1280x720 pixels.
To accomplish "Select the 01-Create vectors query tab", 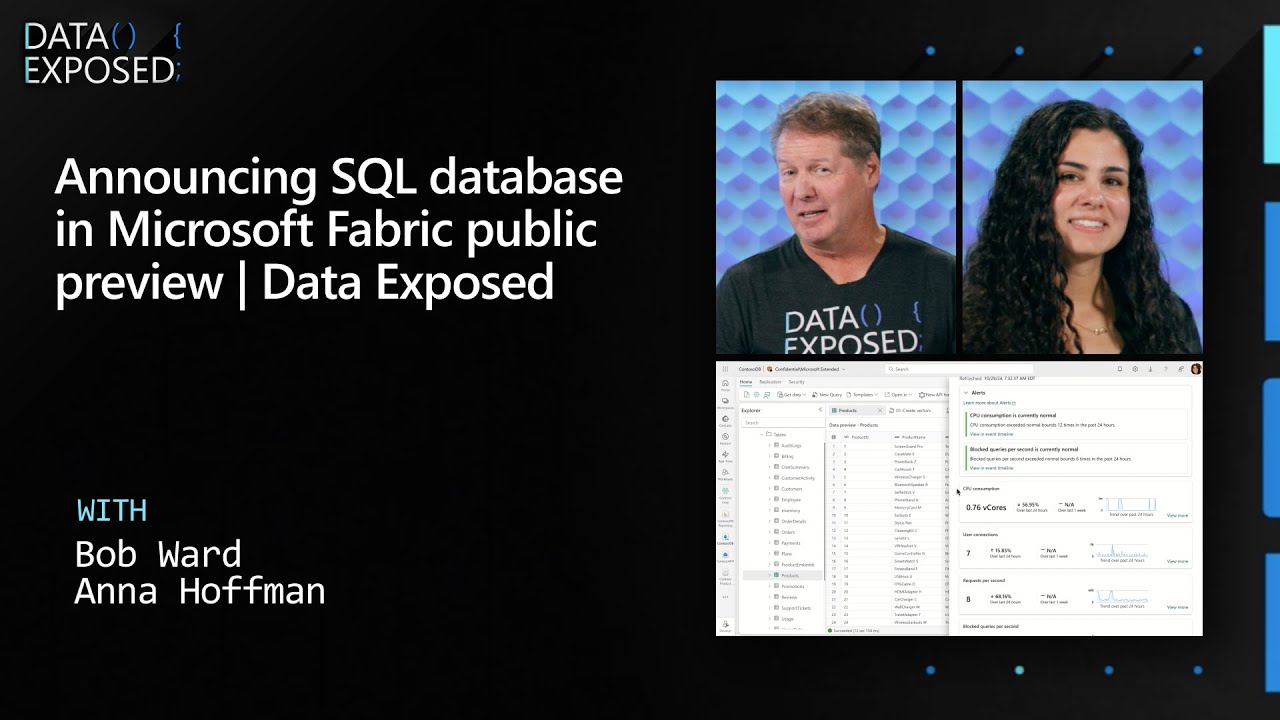I will click(910, 410).
